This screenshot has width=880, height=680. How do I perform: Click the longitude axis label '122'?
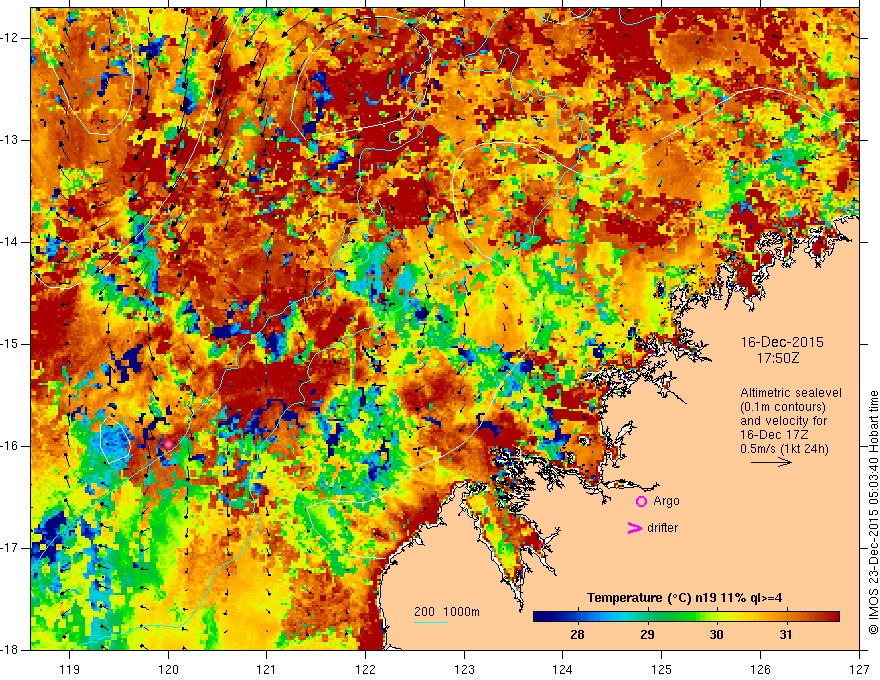pyautogui.click(x=365, y=669)
